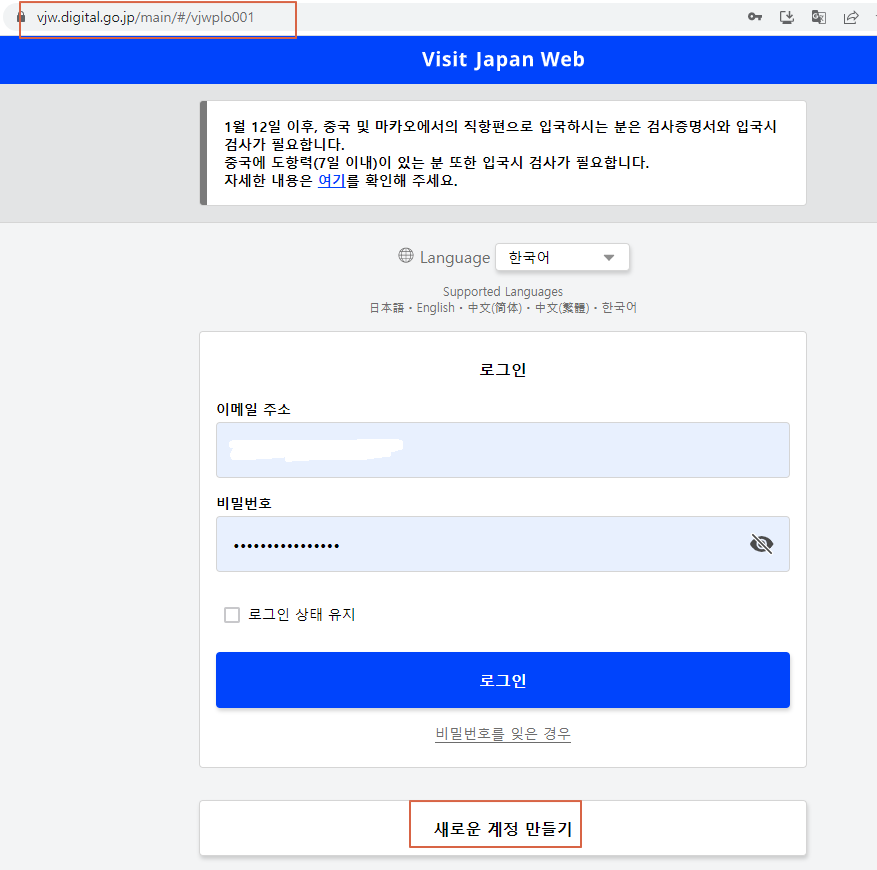This screenshot has width=877, height=870.
Task: Open the 비밀번호를 잊은 경우 link
Action: coord(503,733)
